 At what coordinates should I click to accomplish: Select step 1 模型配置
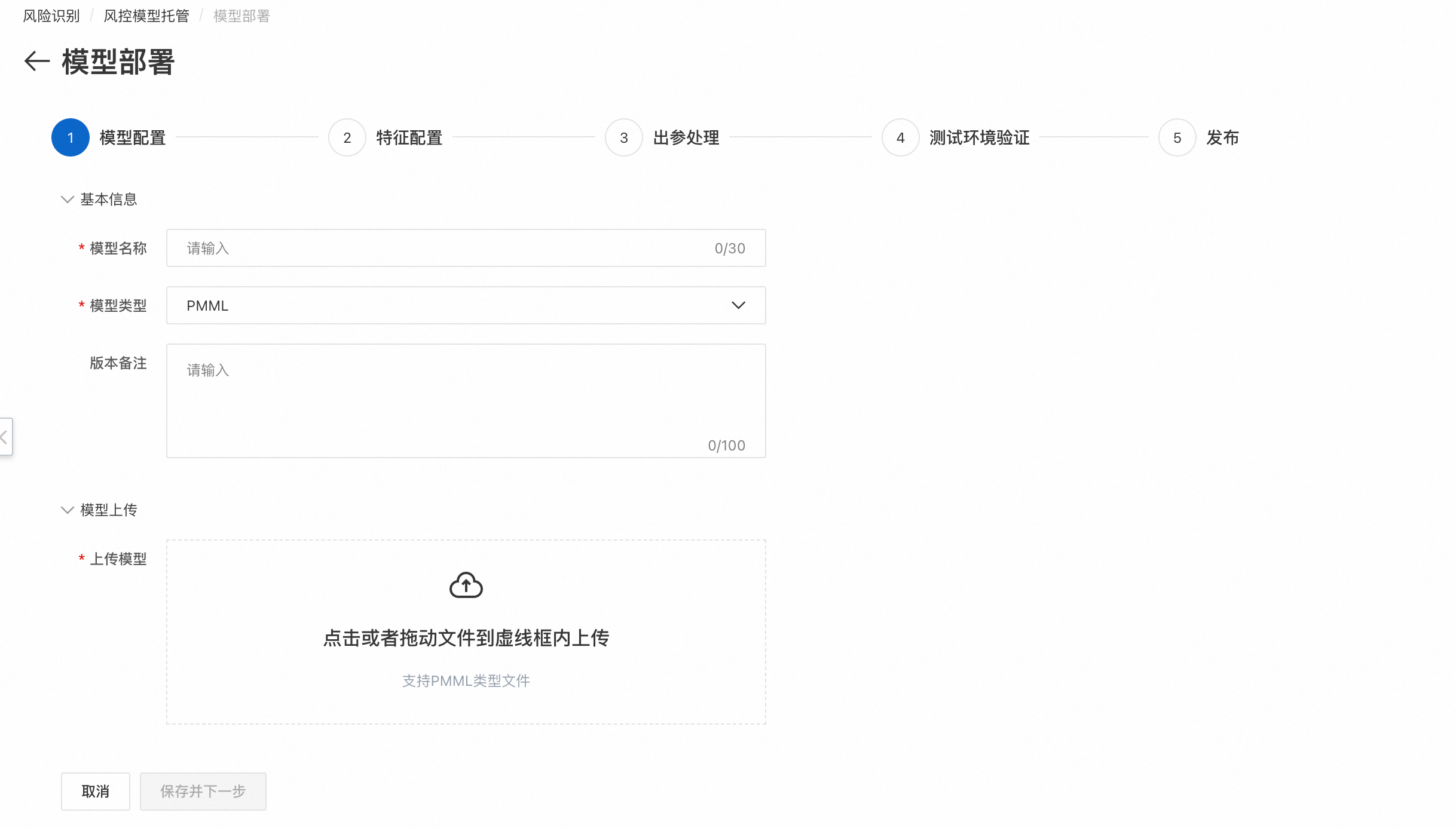(109, 137)
